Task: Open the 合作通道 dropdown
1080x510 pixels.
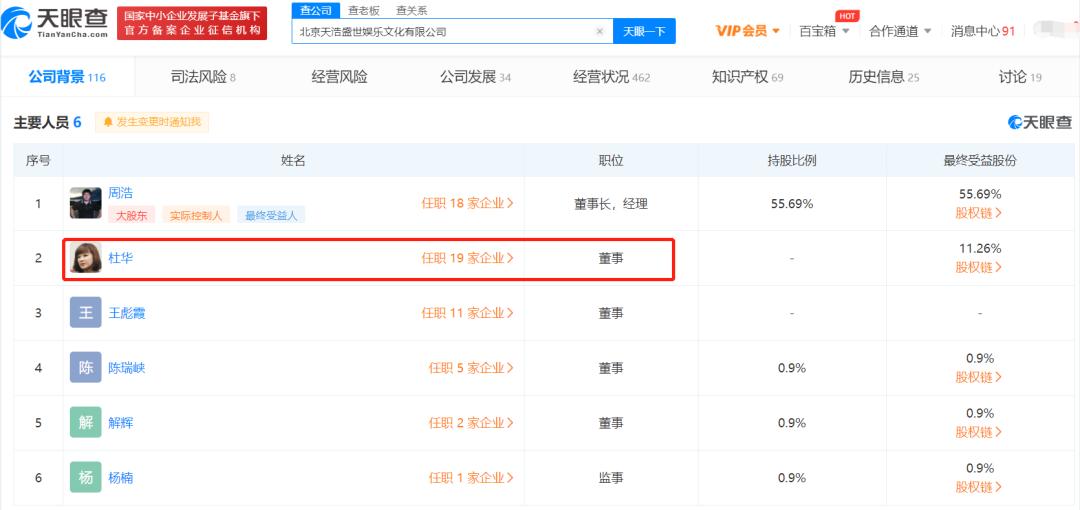Action: coord(900,31)
